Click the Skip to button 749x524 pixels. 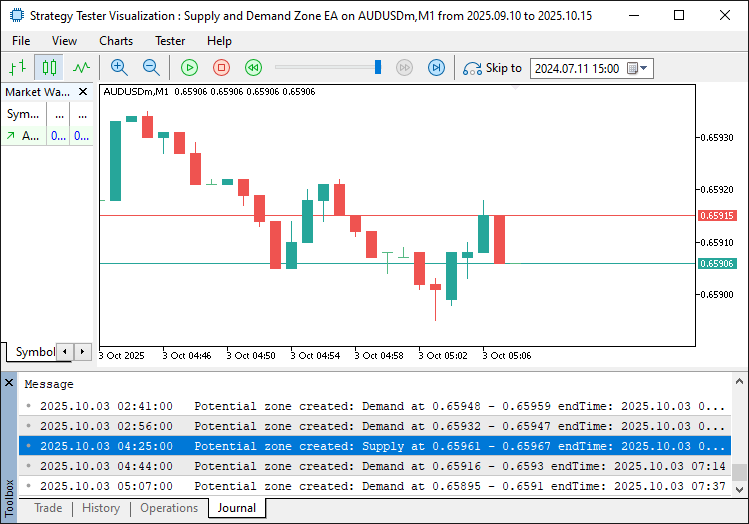tap(492, 68)
